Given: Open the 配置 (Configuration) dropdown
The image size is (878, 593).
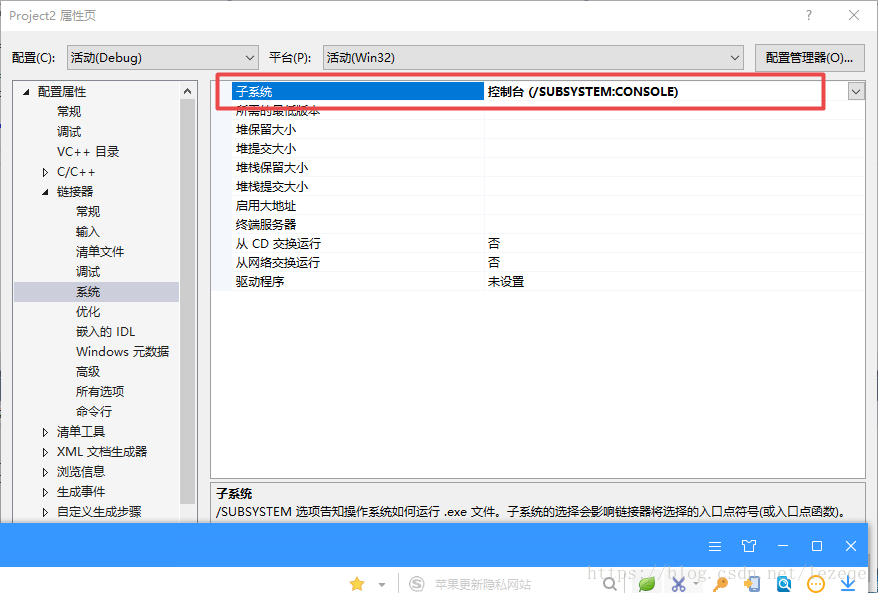Looking at the screenshot, I should click(249, 58).
